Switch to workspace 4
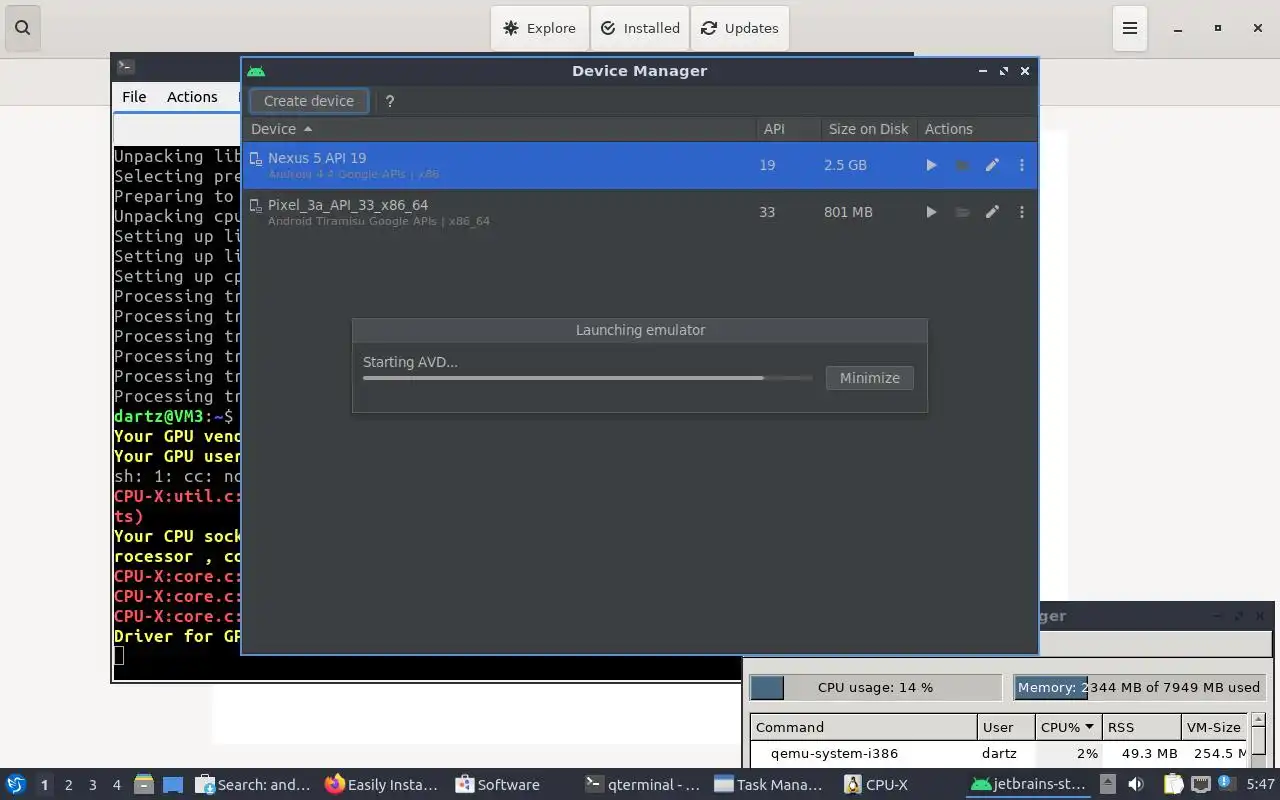Image resolution: width=1280 pixels, height=800 pixels. tap(116, 785)
